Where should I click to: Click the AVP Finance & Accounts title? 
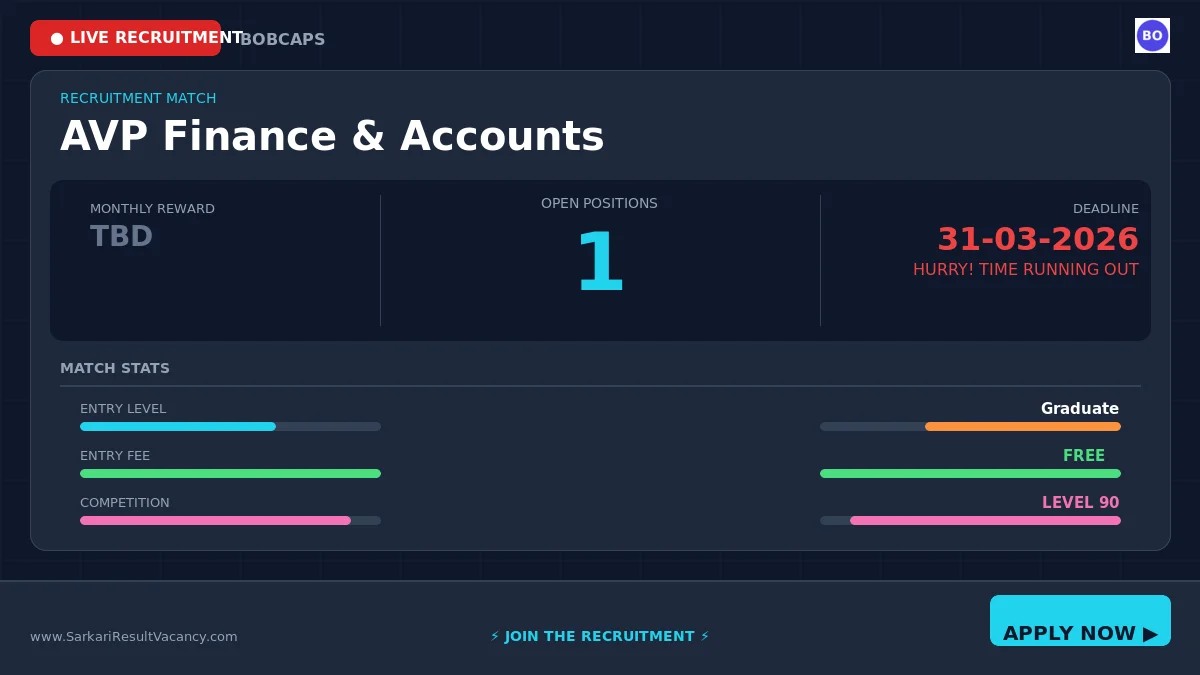tap(332, 137)
